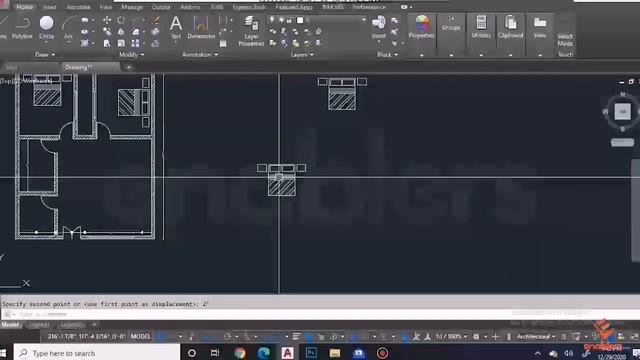The image size is (640, 360).
Task: Switch to the Output ribbon tab
Action: [161, 7]
